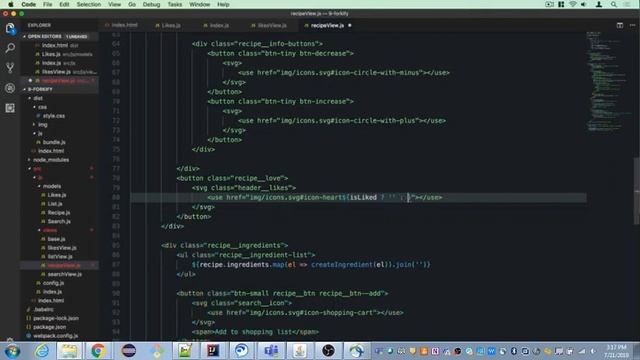Click the macOS Spotlight search icon
Viewport: 640px width, 360px height.
(x=613, y=4)
